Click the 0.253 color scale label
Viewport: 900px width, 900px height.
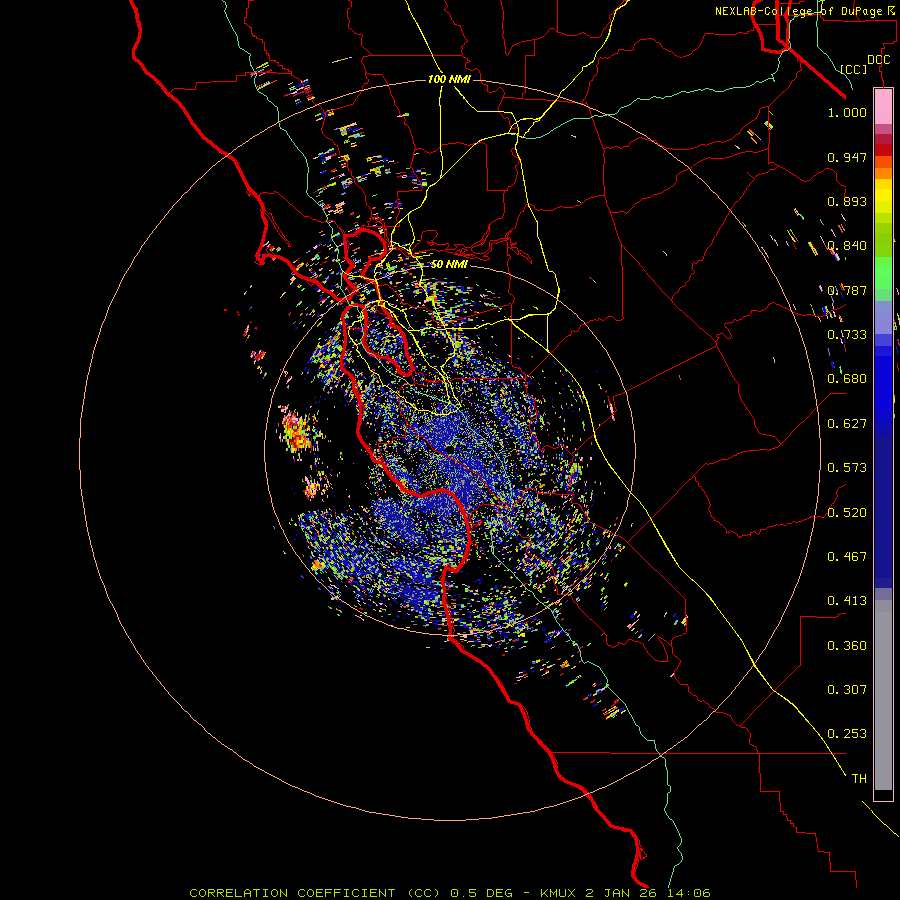click(x=847, y=734)
